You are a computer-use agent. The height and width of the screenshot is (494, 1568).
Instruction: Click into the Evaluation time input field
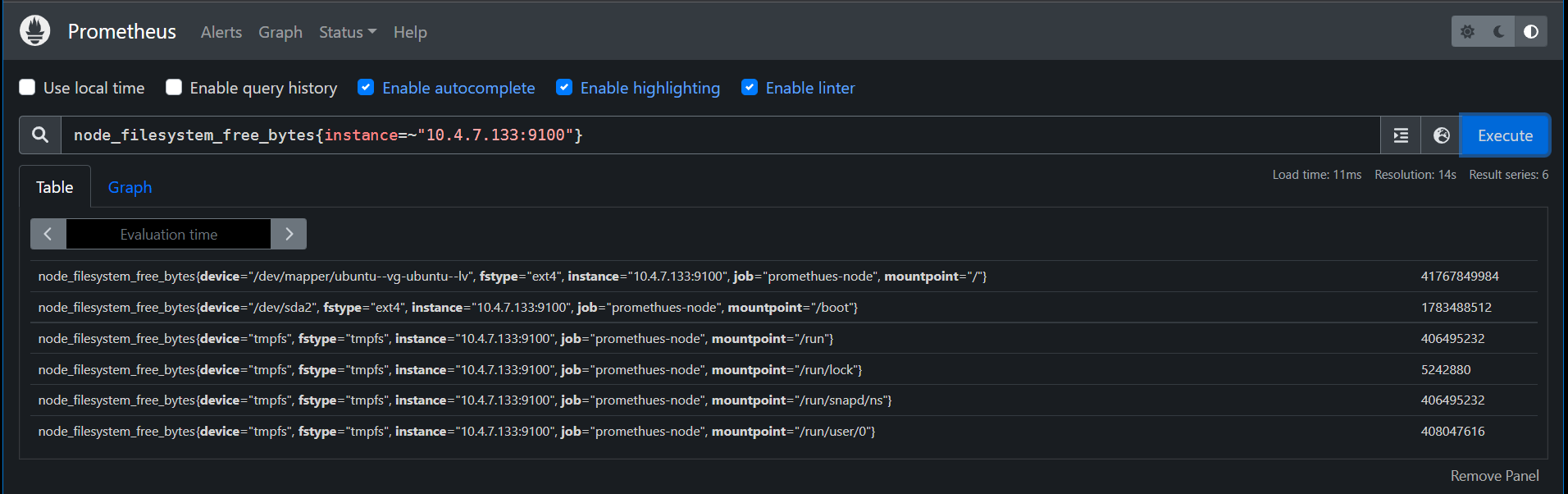(x=168, y=234)
